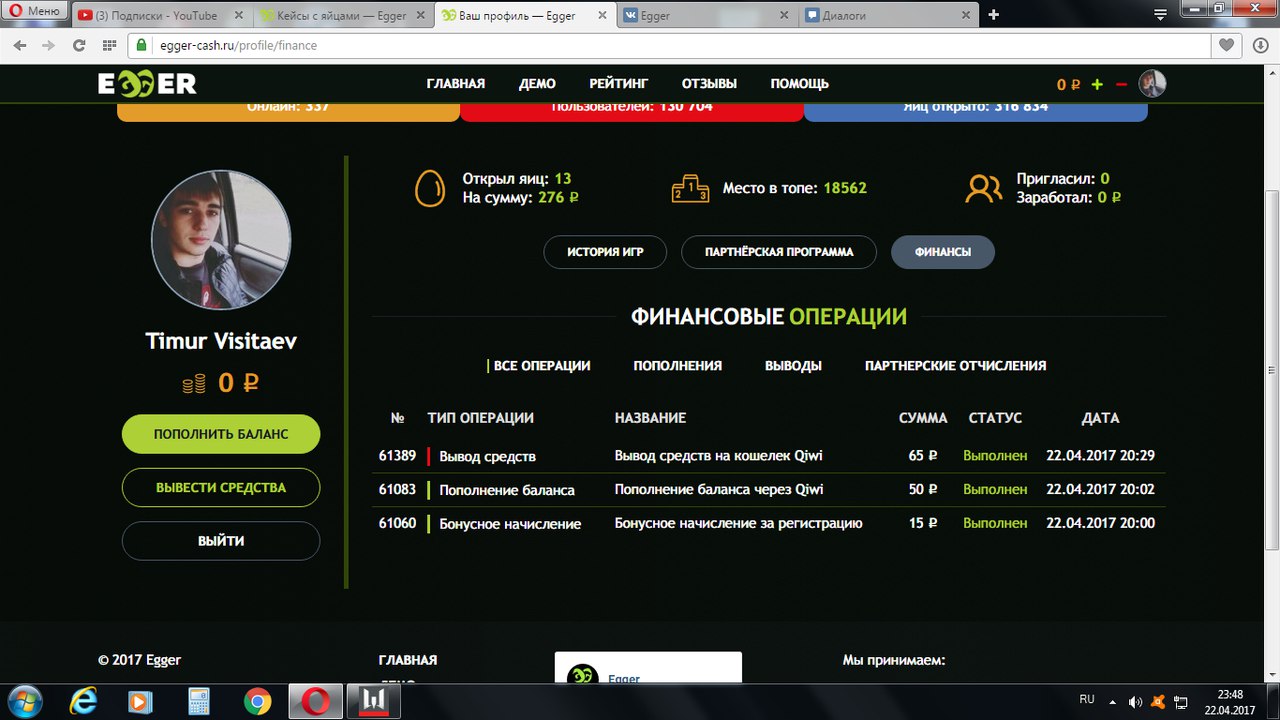Open Calculator from taskbar
Viewport: 1280px width, 720px height.
pyautogui.click(x=198, y=702)
